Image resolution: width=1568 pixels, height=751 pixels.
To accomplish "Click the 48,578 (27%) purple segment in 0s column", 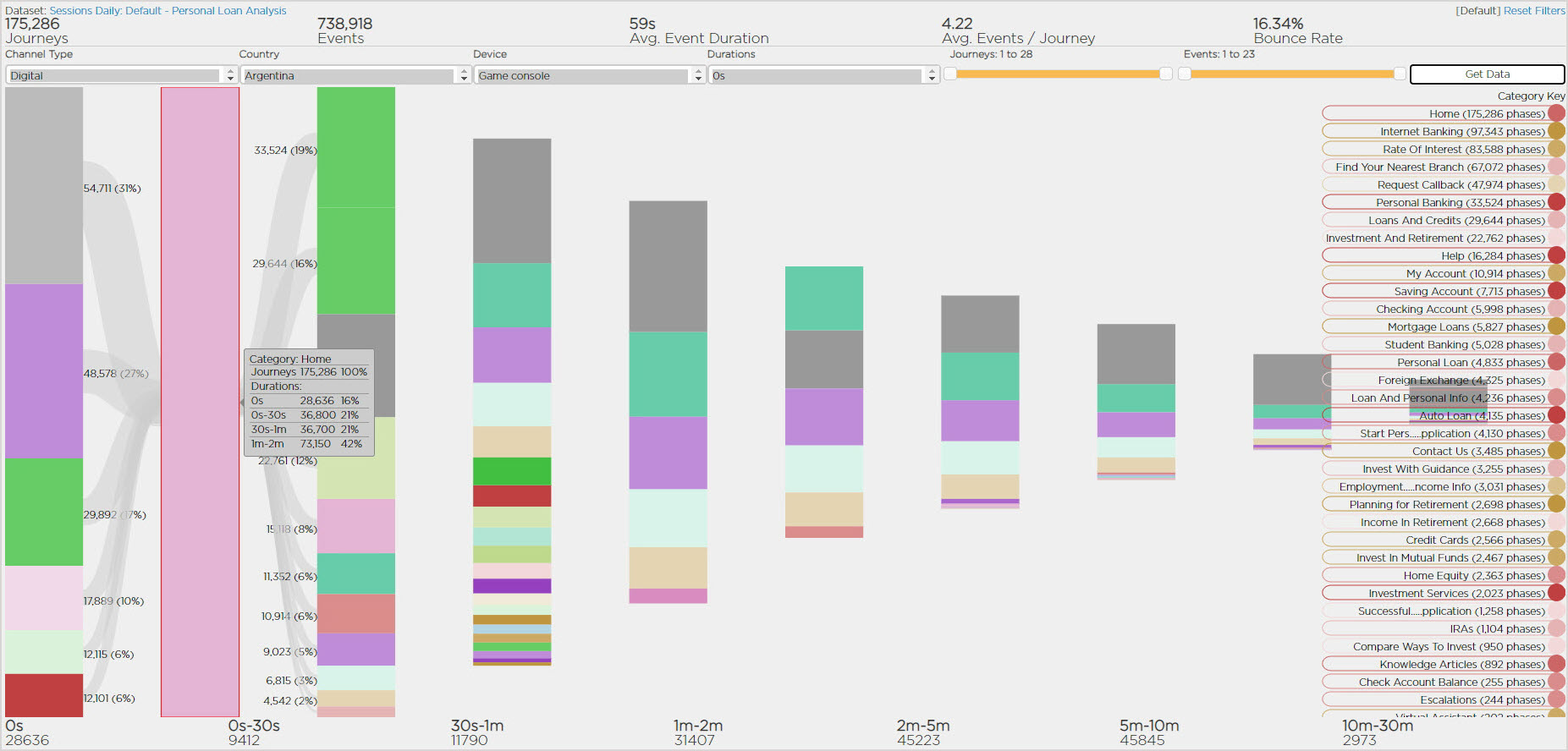I will click(44, 371).
